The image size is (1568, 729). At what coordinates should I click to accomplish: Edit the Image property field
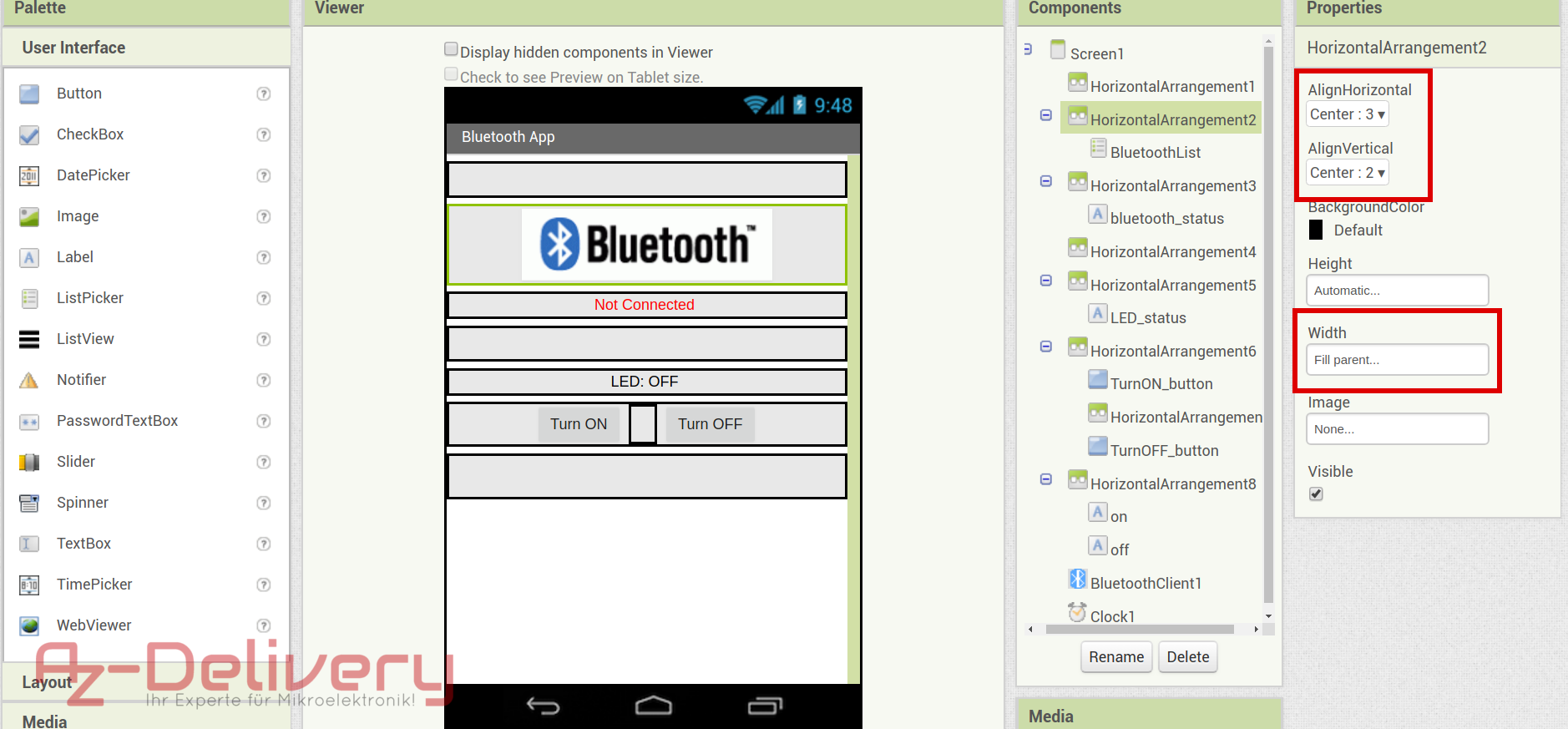tap(1397, 429)
